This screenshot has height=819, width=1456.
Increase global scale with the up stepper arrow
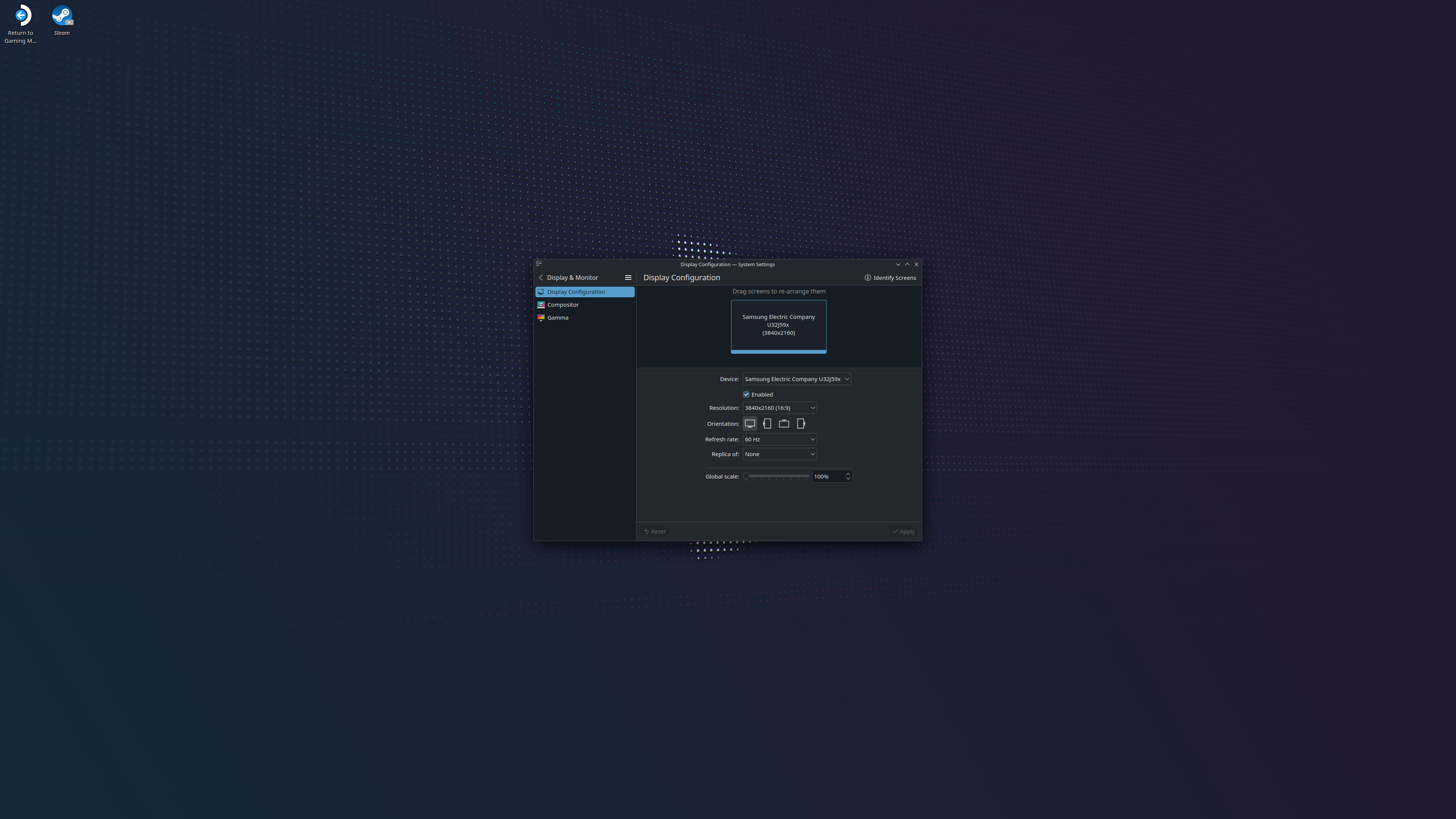point(848,474)
